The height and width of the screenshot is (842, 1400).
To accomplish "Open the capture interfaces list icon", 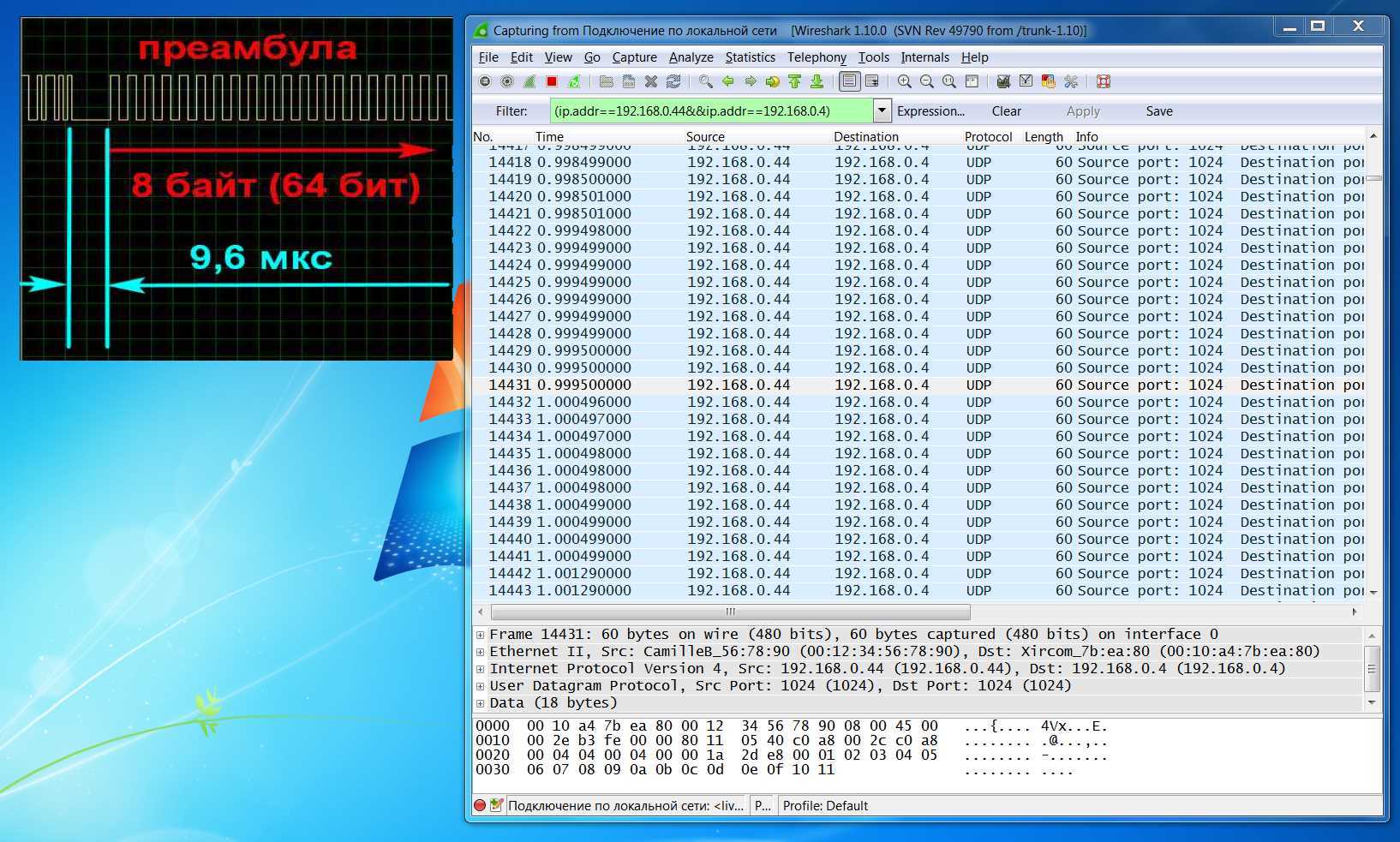I will point(485,81).
